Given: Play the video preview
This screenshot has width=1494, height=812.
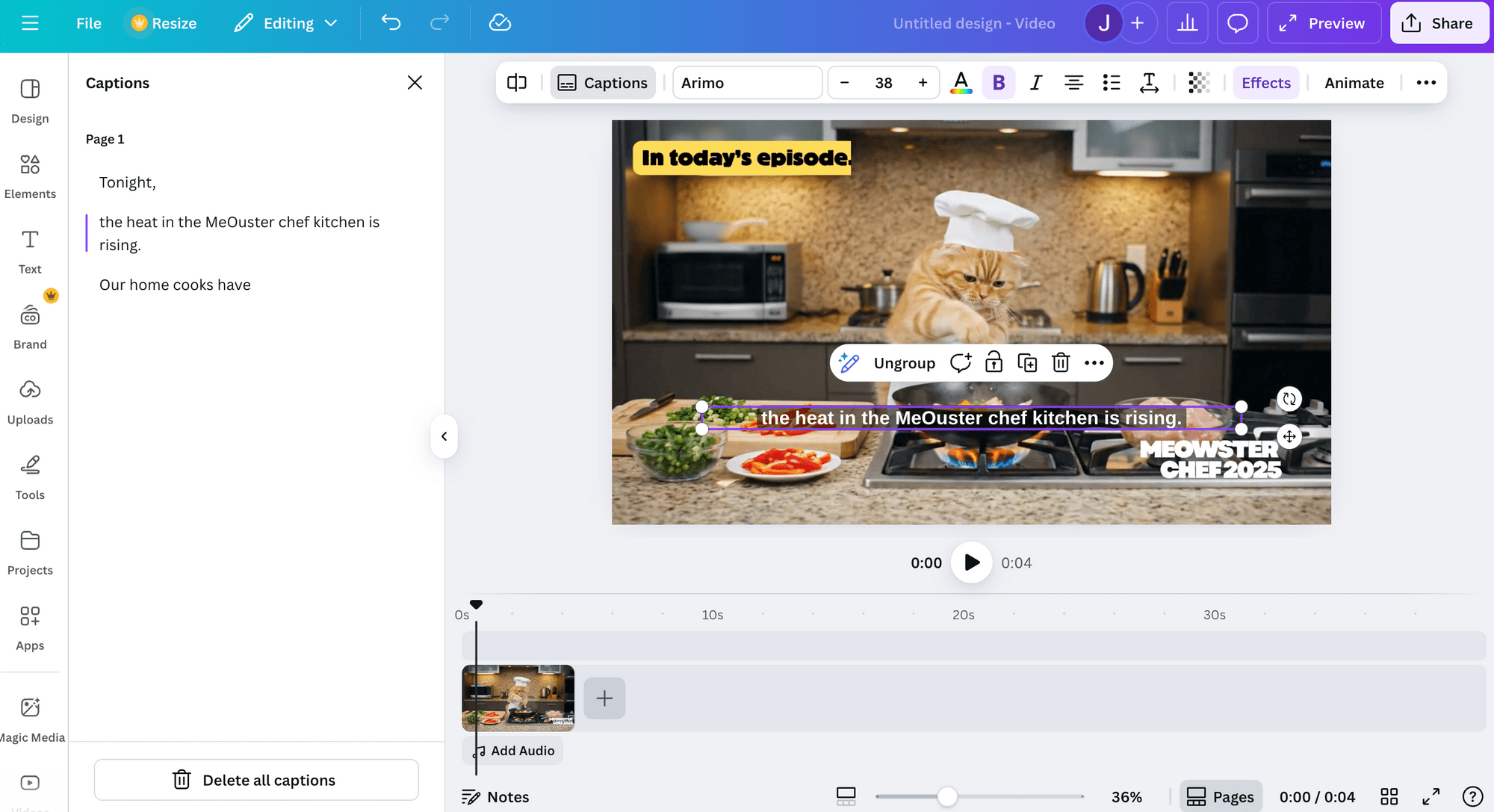Looking at the screenshot, I should tap(971, 562).
